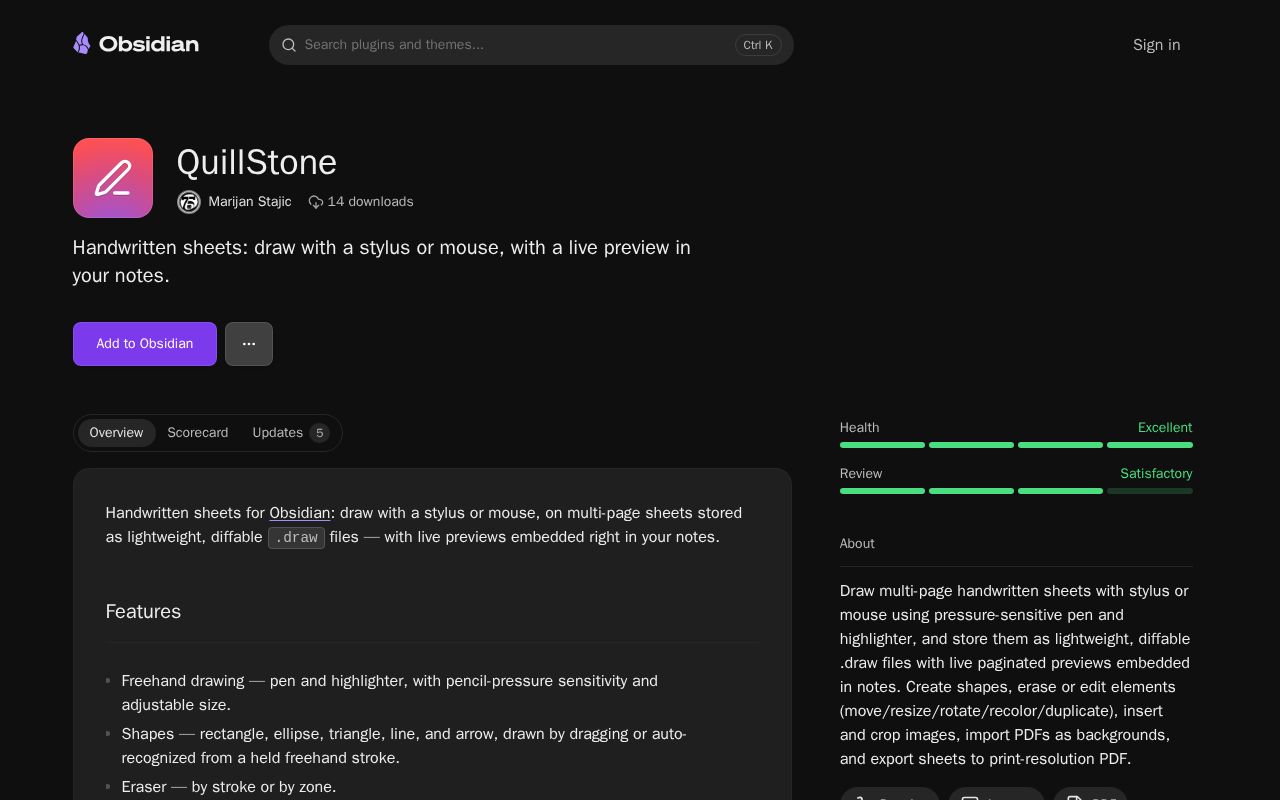Switch to the Updates tab
Image resolution: width=1280 pixels, height=800 pixels.
(290, 433)
